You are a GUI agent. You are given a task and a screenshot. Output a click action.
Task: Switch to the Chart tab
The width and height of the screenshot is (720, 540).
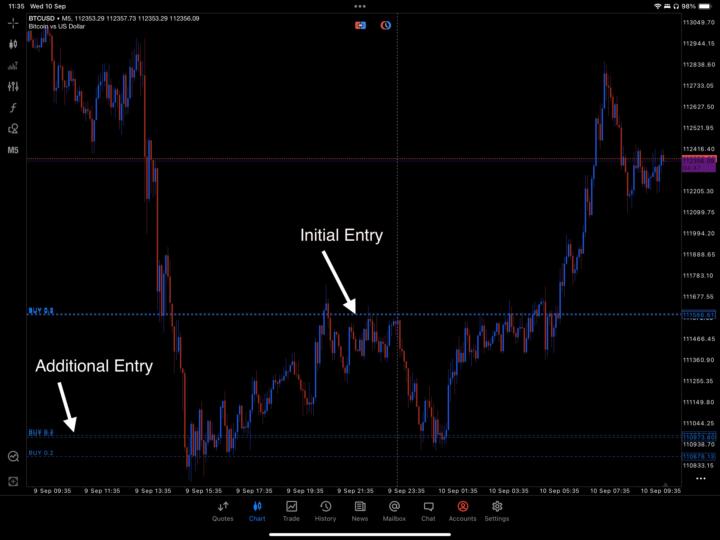tap(257, 511)
